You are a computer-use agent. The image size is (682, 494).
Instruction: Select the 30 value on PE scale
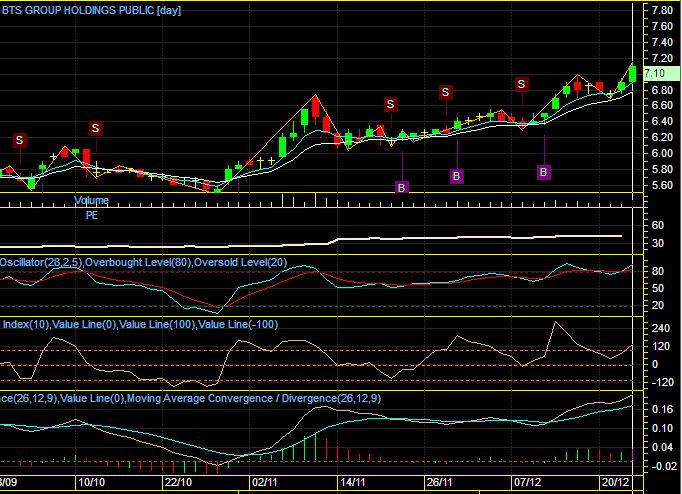(658, 244)
